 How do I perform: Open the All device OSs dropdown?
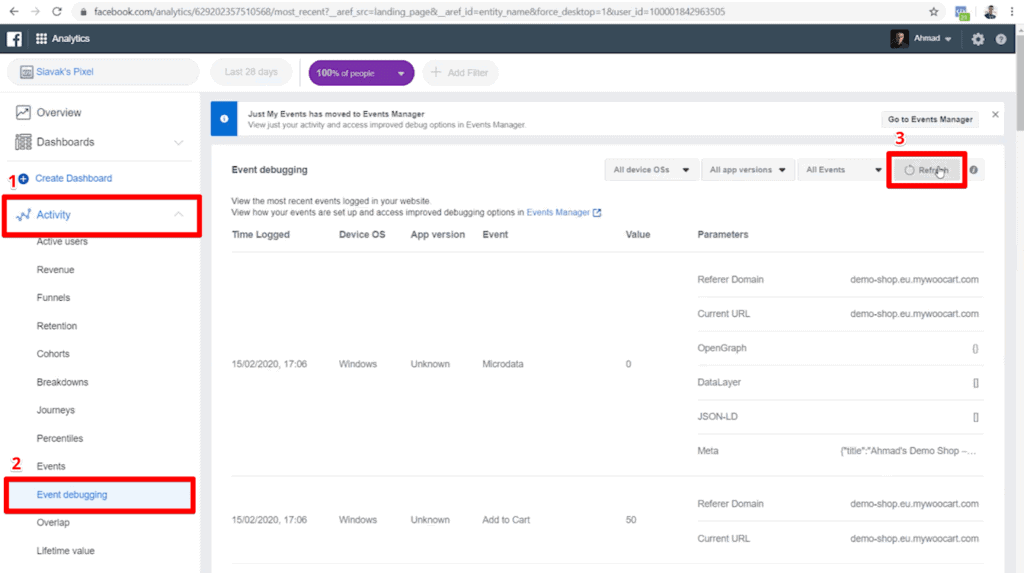tap(651, 170)
